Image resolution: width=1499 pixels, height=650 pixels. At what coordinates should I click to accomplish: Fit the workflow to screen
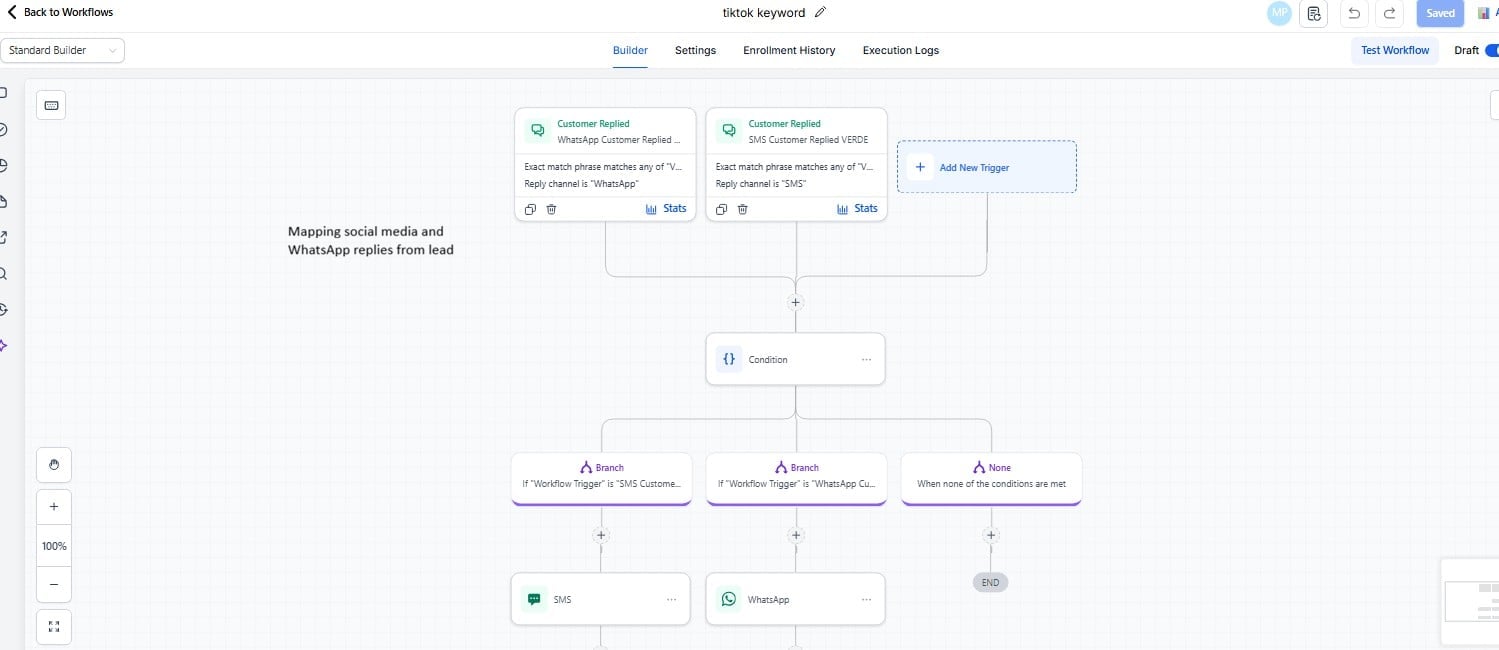point(53,626)
